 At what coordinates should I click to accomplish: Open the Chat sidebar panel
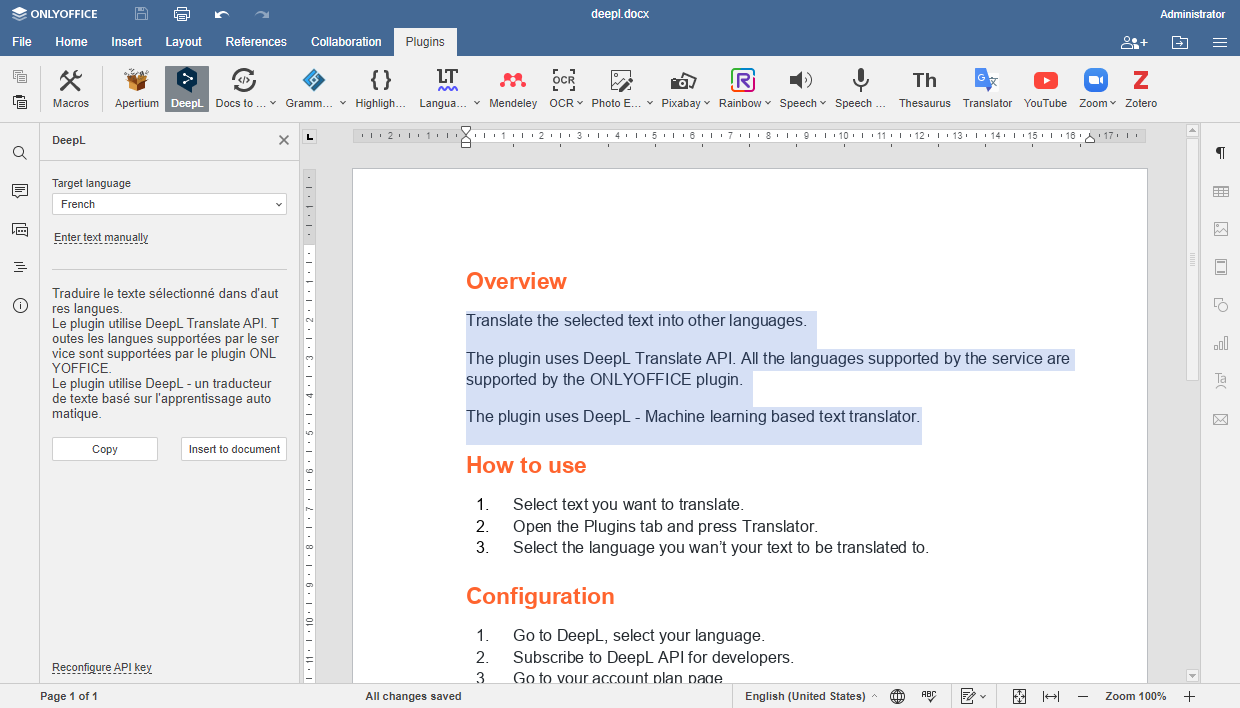point(20,229)
